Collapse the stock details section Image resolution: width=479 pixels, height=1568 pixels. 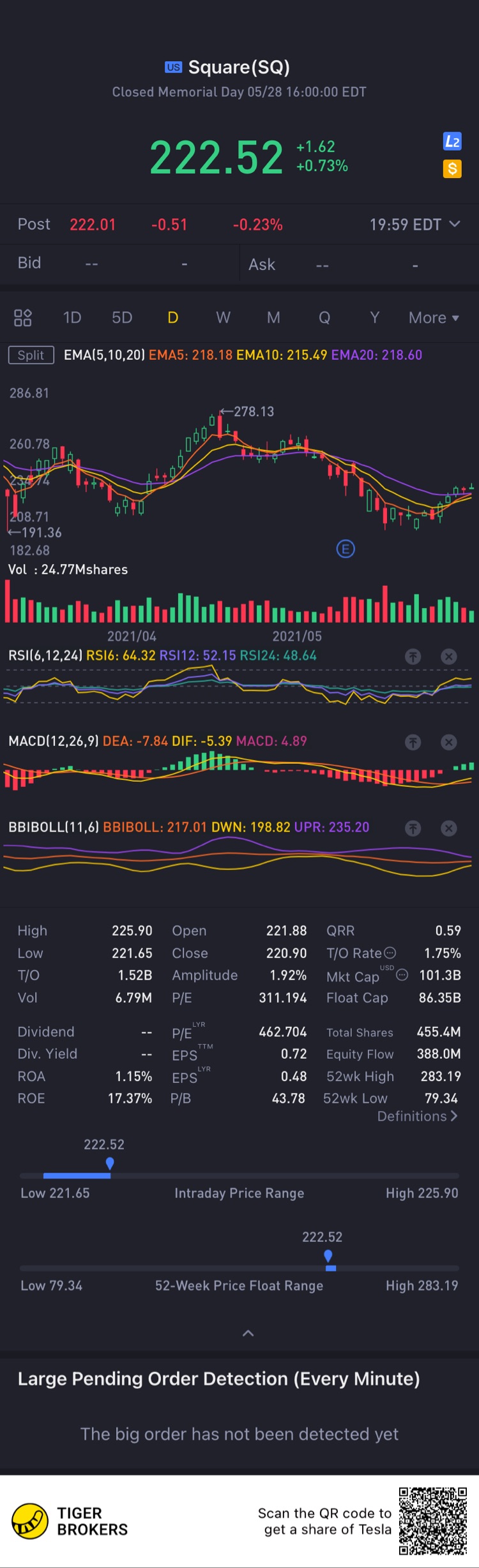[248, 1333]
